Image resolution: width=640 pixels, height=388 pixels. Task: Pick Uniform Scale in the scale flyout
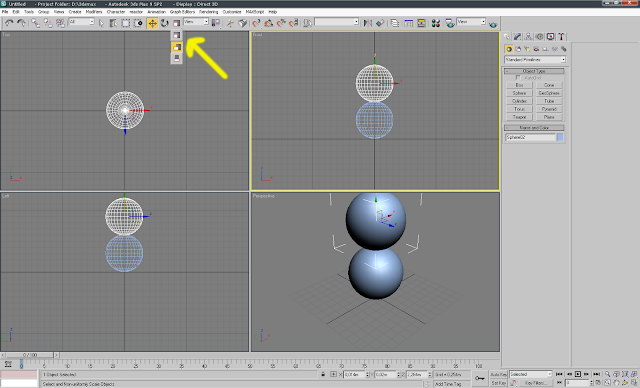point(176,35)
